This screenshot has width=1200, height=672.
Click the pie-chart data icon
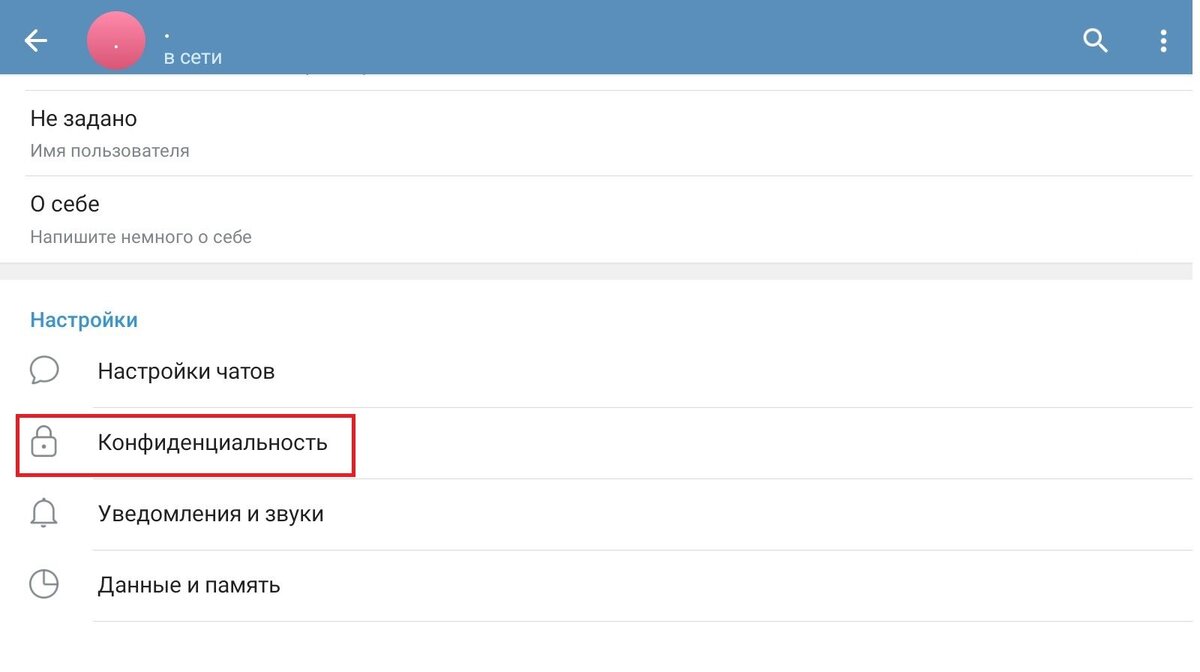pyautogui.click(x=44, y=585)
